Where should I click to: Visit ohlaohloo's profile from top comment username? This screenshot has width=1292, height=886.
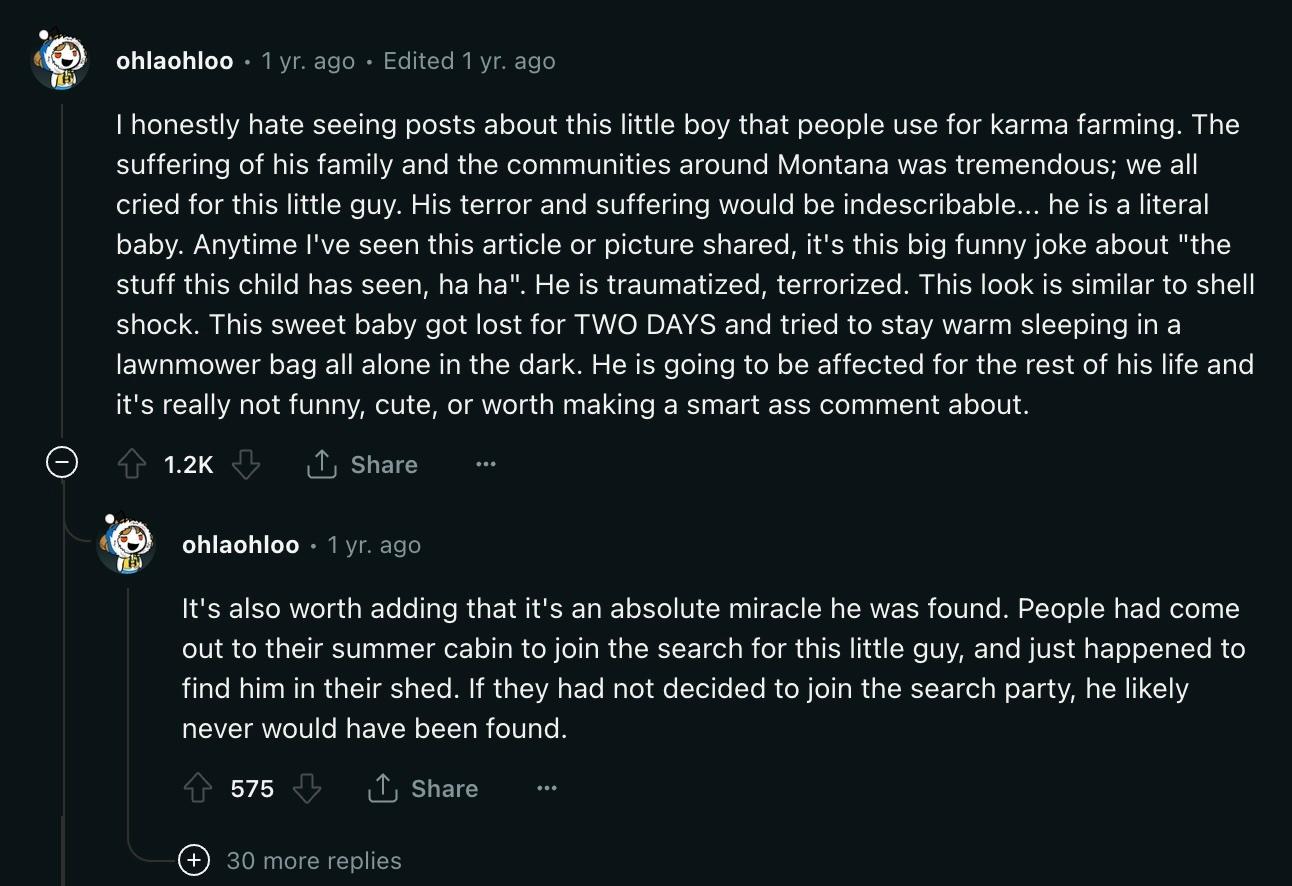click(175, 61)
